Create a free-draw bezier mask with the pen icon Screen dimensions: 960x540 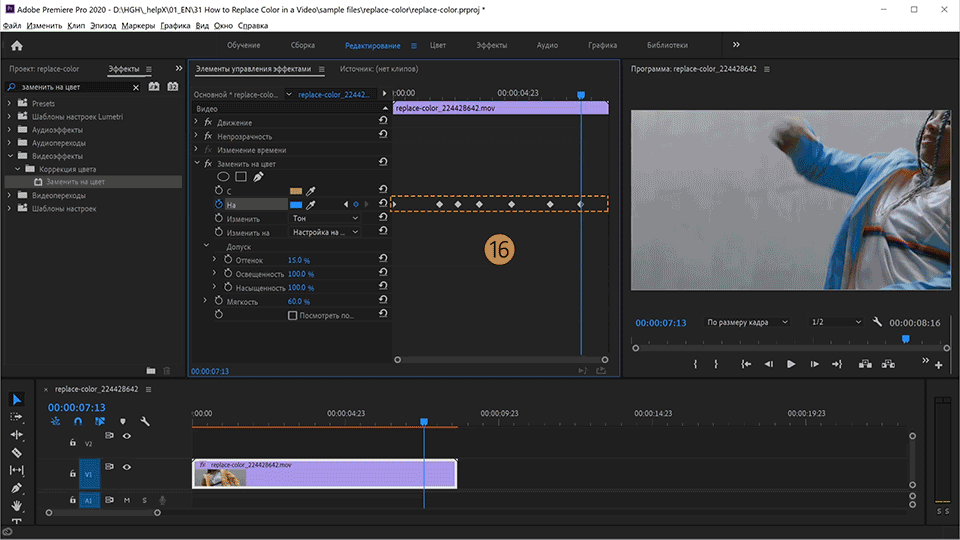point(258,177)
